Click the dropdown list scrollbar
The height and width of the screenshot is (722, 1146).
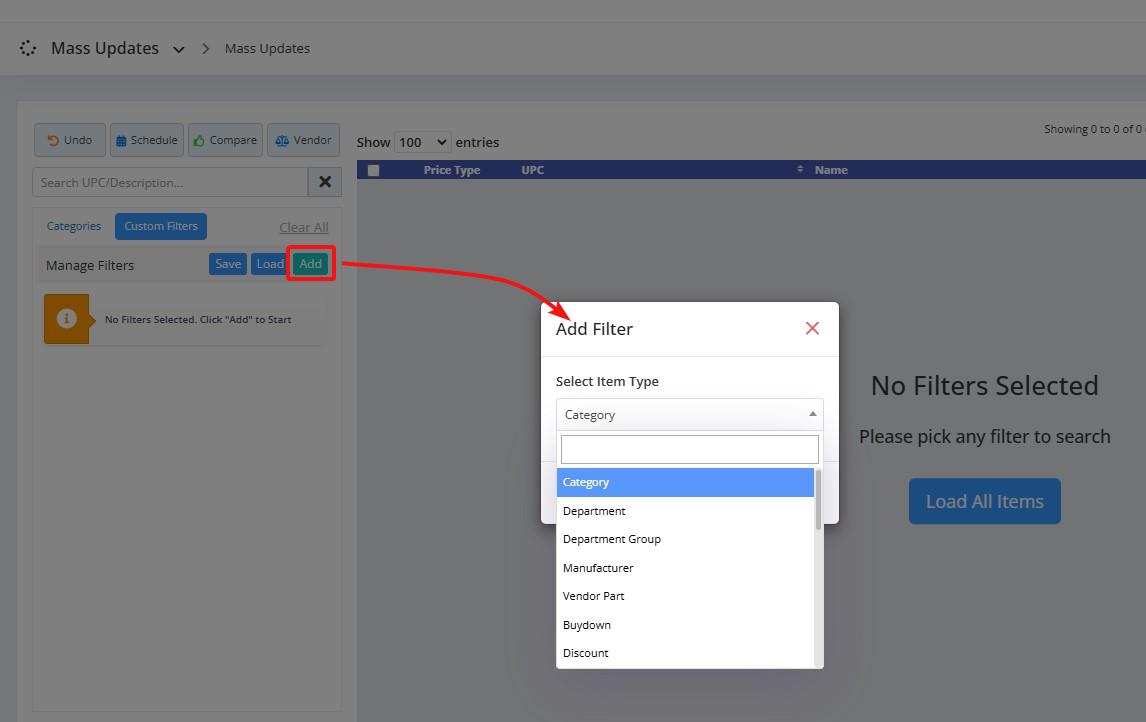[x=819, y=500]
